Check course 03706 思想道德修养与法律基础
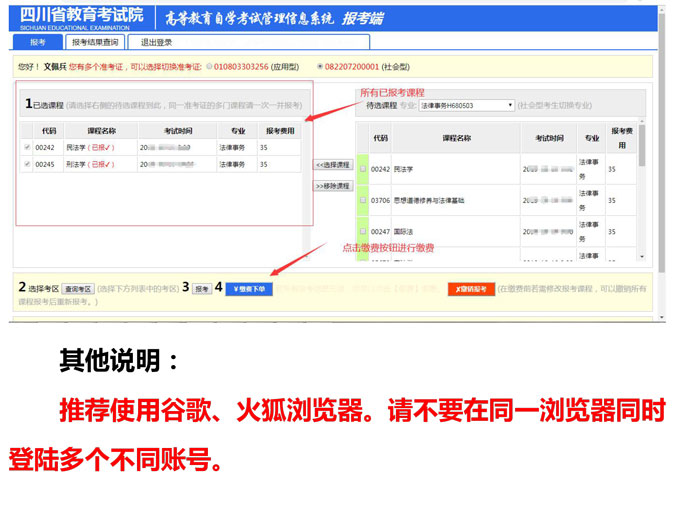Image resolution: width=680 pixels, height=513 pixels. (362, 200)
